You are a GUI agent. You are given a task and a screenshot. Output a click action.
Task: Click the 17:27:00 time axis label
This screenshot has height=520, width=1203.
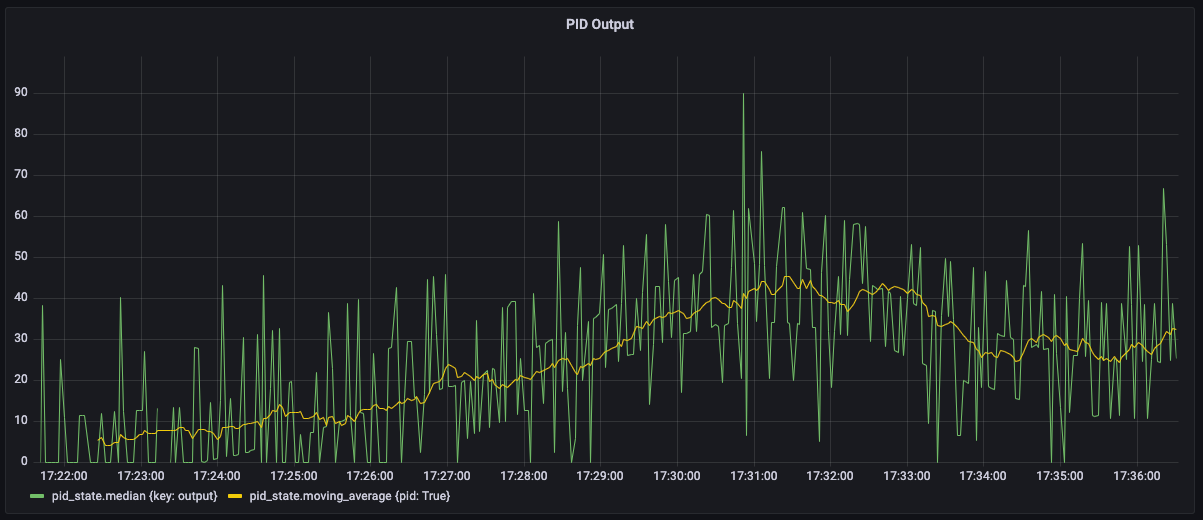pos(447,476)
